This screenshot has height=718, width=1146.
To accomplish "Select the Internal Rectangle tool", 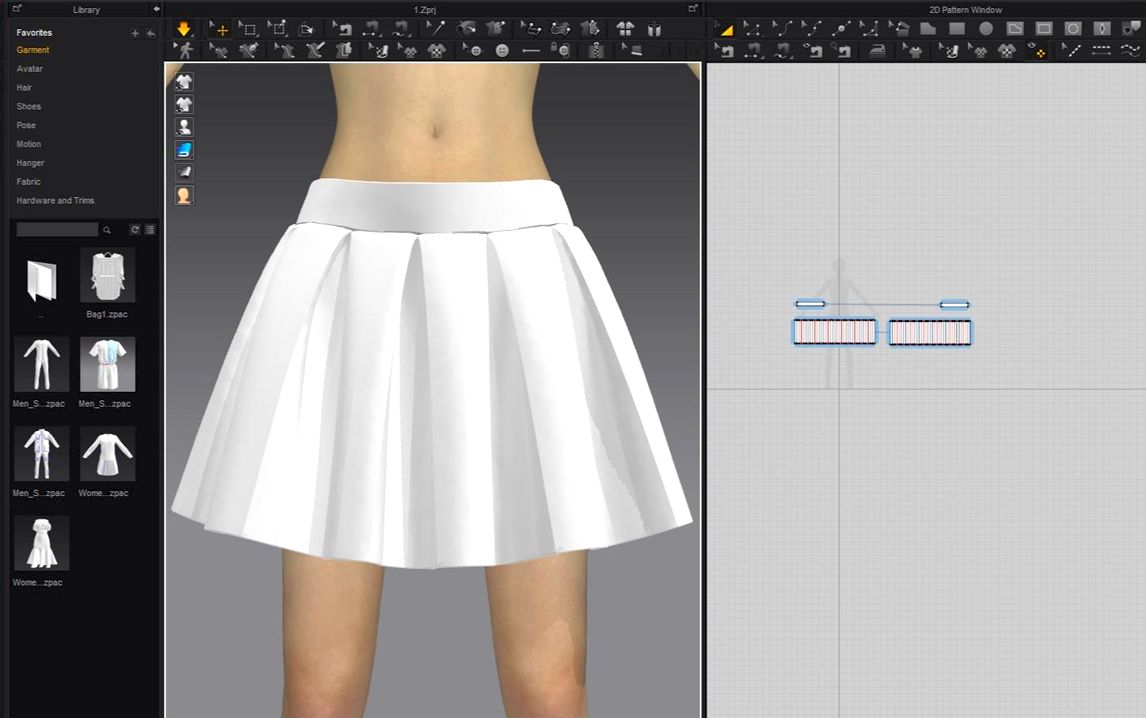I will pyautogui.click(x=1044, y=29).
